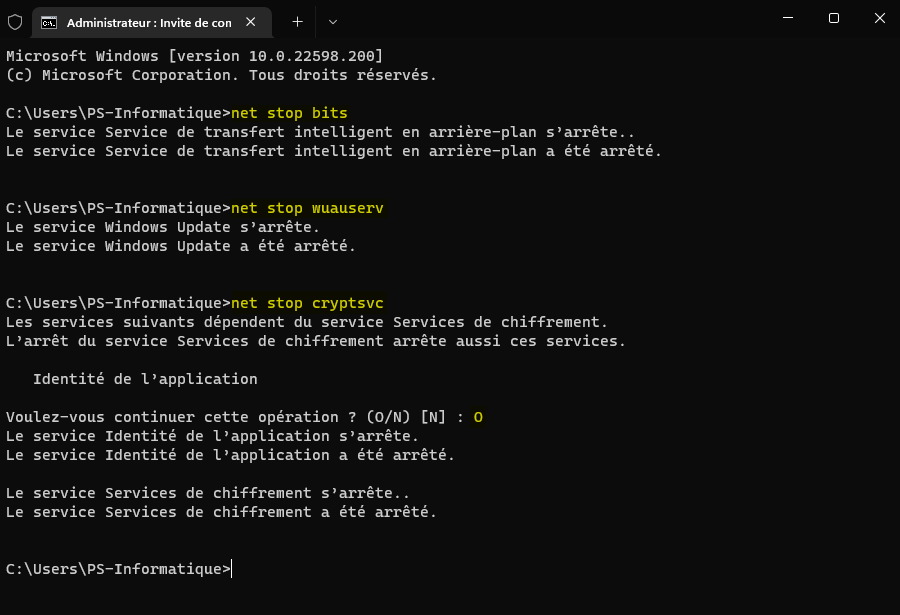Click the close icon in the title bar
The image size is (900, 615).
click(x=879, y=19)
